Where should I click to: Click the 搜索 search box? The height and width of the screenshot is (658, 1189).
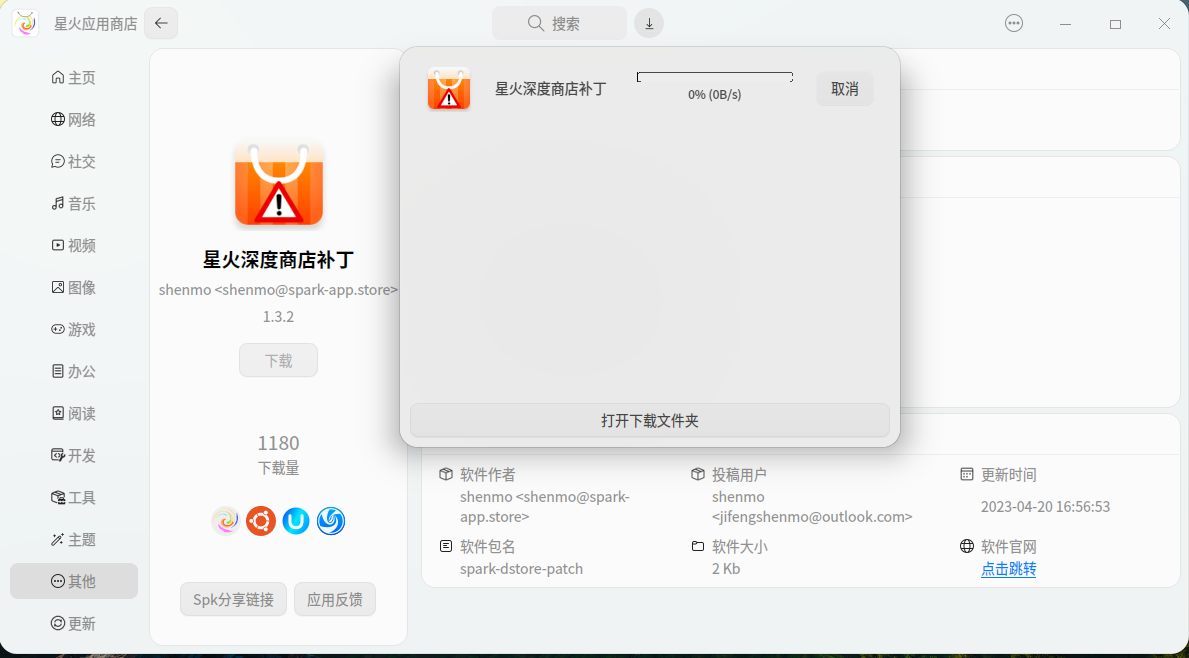[x=558, y=23]
